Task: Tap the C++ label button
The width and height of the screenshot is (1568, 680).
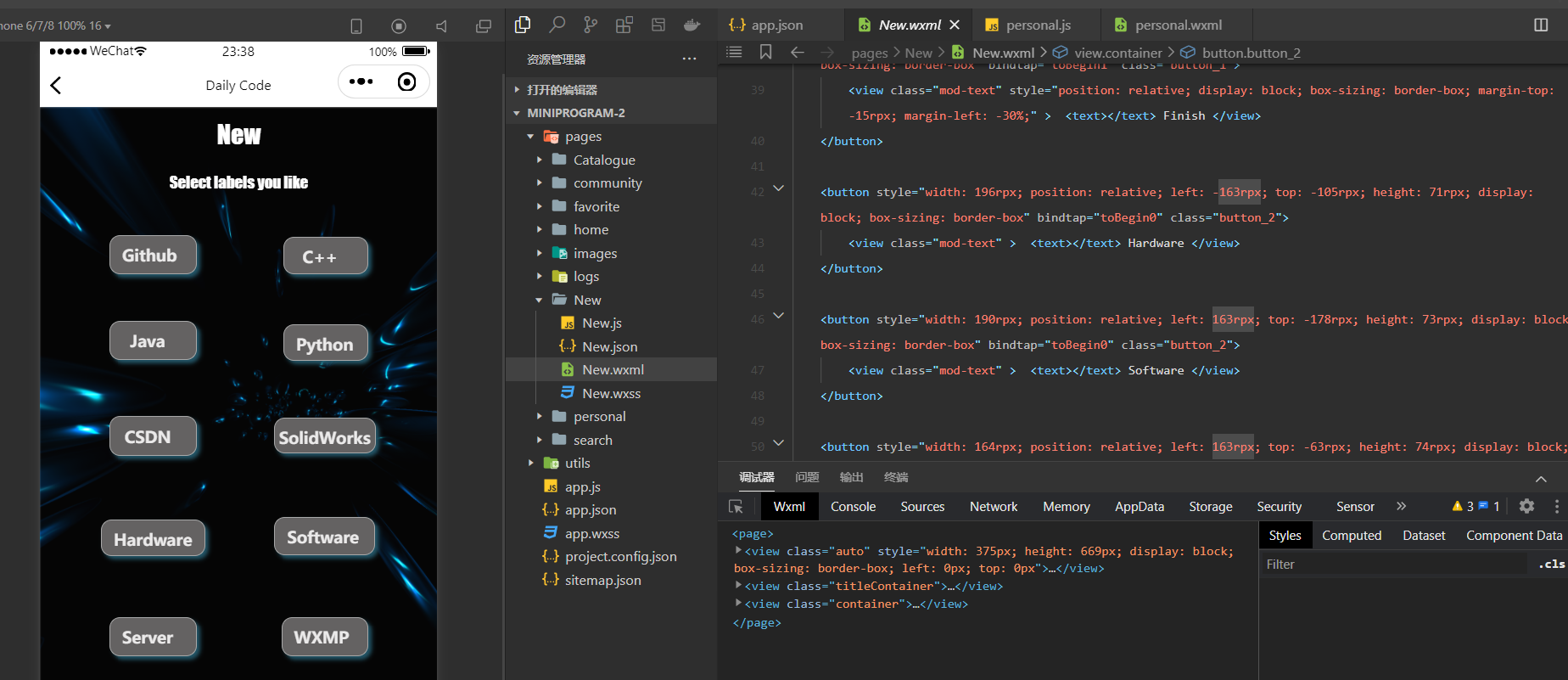Action: coord(325,256)
